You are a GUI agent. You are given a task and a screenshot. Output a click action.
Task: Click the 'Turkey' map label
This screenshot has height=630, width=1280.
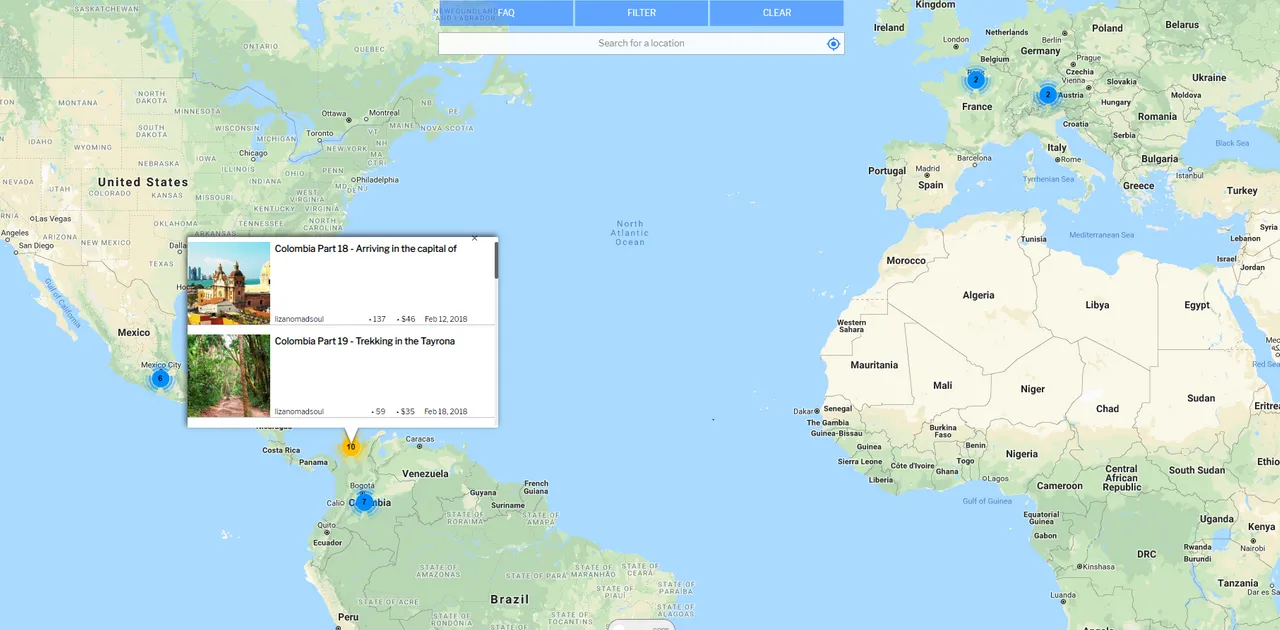pos(1242,191)
